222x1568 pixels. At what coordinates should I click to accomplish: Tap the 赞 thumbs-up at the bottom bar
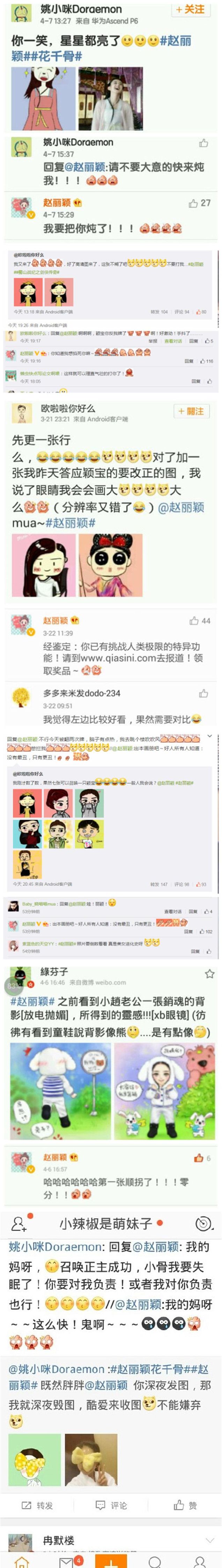tap(185, 1505)
